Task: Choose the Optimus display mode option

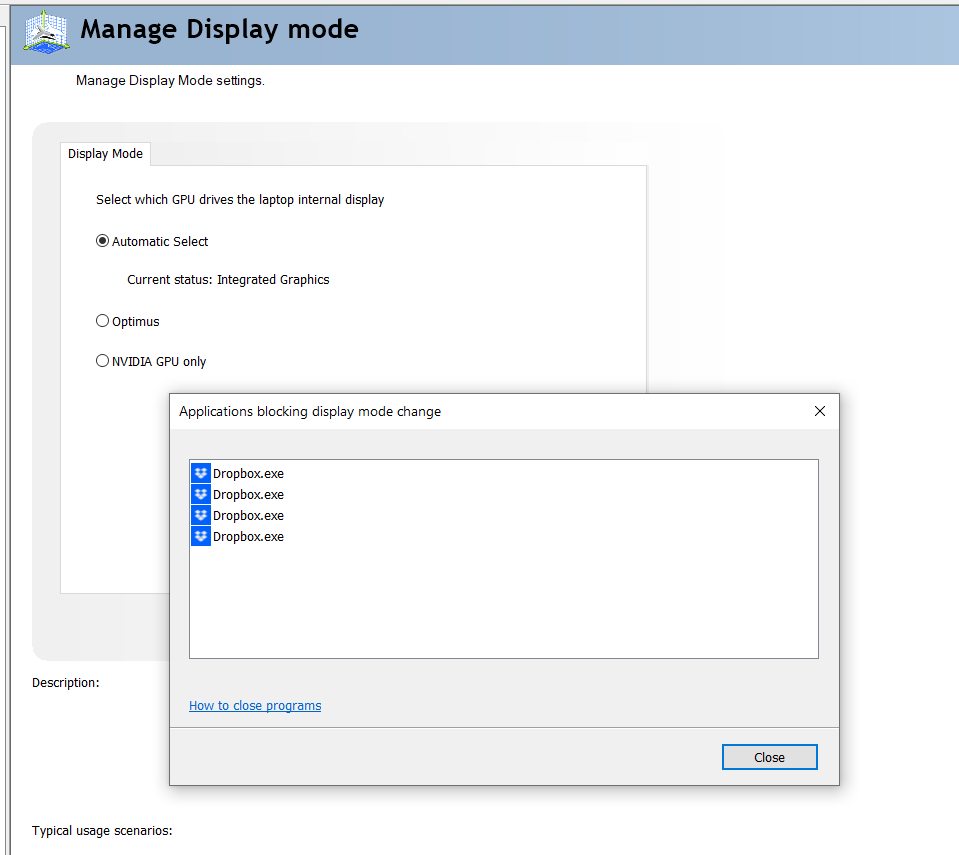Action: coord(102,321)
